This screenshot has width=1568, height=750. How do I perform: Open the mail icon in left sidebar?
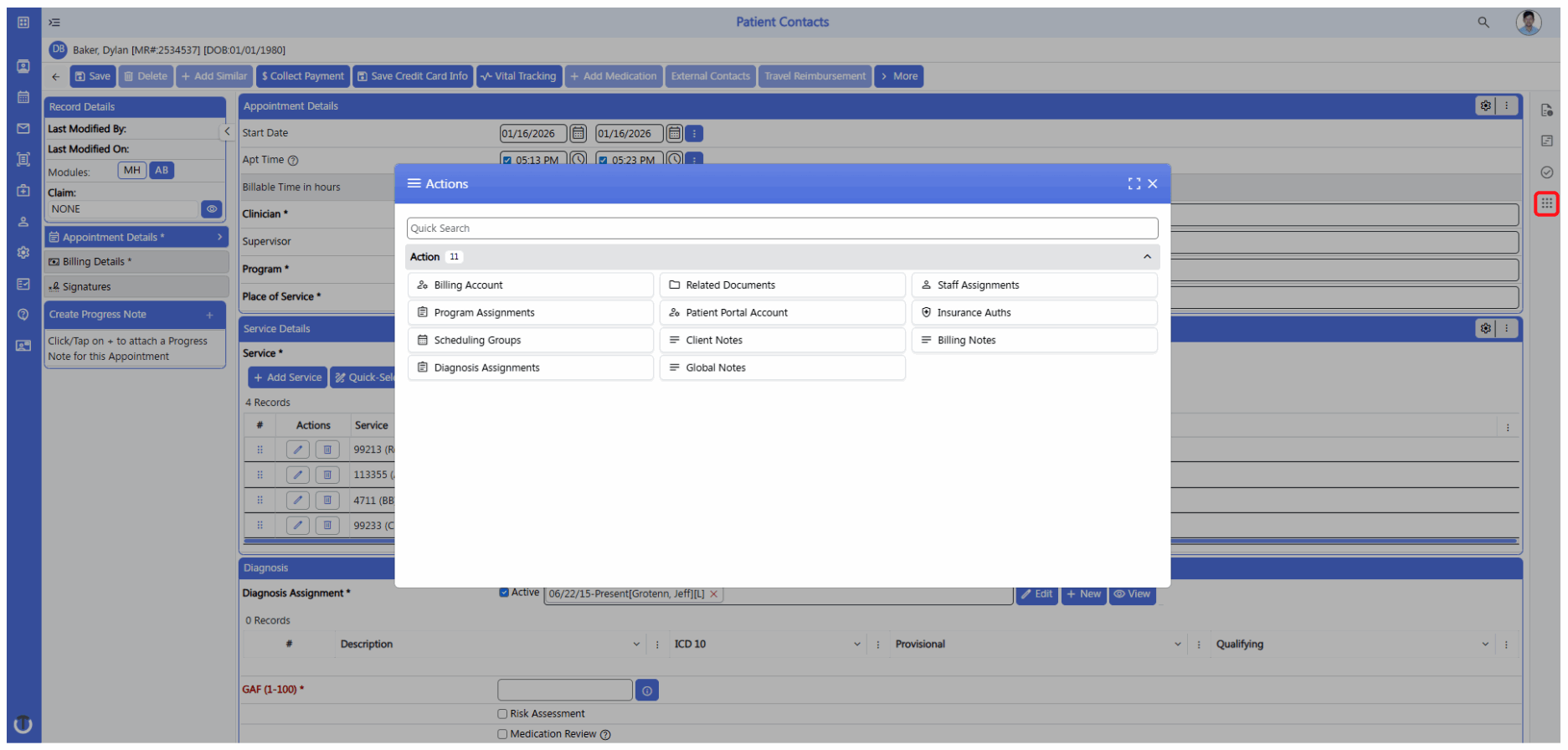pyautogui.click(x=23, y=129)
